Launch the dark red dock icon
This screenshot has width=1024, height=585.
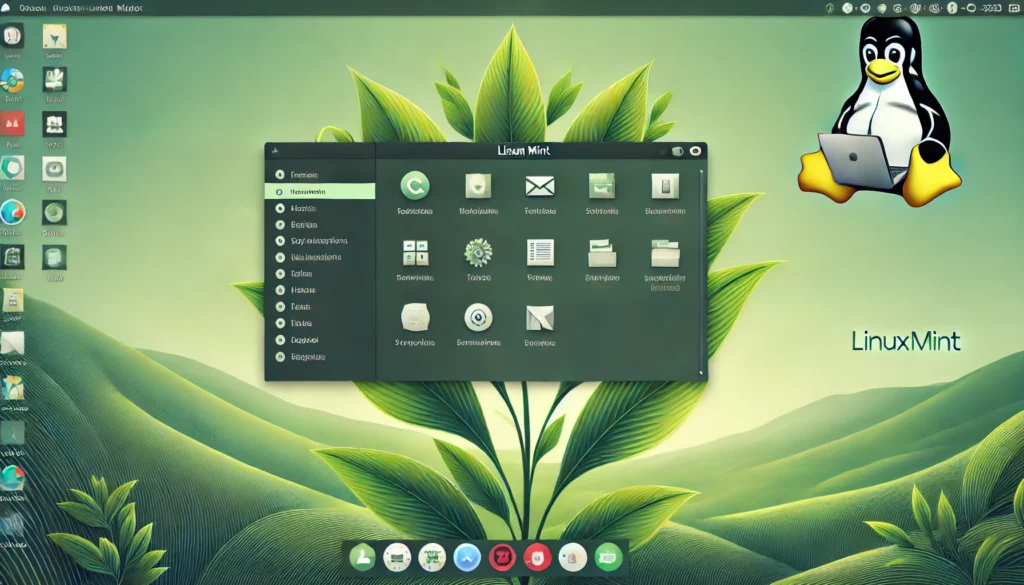[x=503, y=557]
